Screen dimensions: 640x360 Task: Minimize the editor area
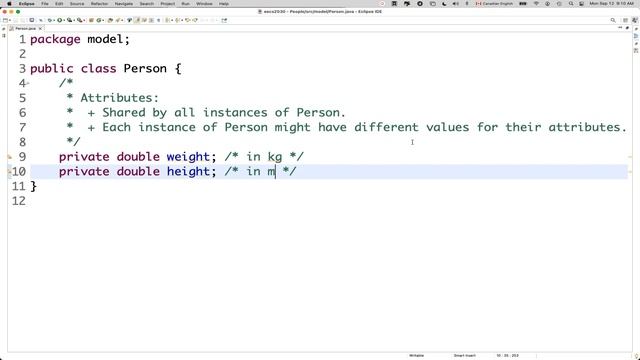click(x=620, y=28)
